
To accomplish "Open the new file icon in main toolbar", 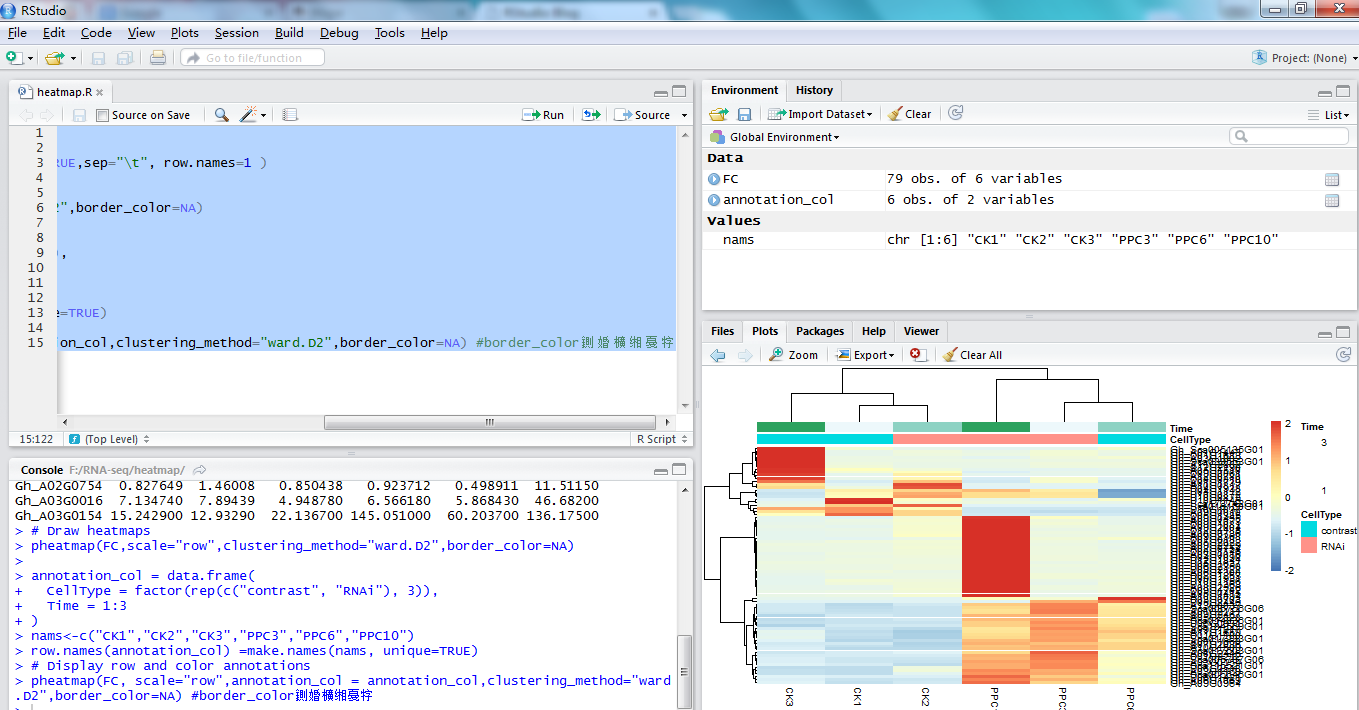I will 14,58.
